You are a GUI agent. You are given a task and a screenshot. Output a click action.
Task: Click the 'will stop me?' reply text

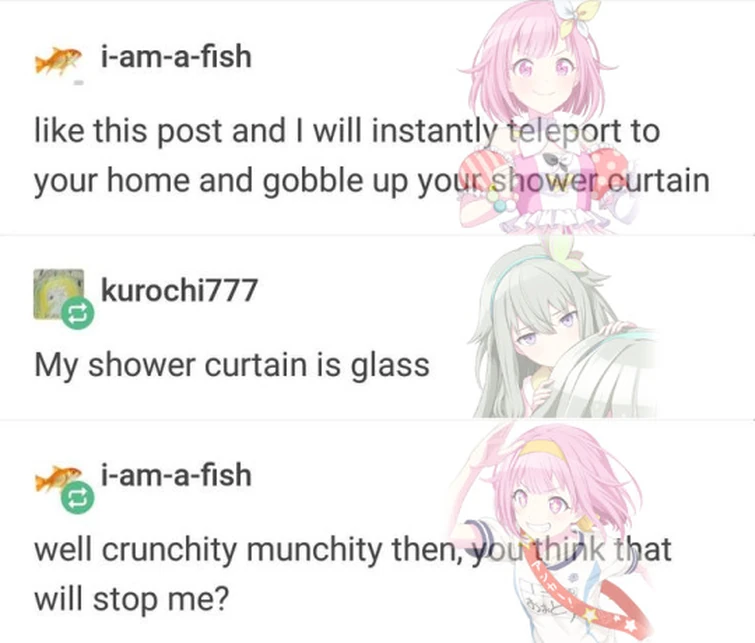click(131, 599)
